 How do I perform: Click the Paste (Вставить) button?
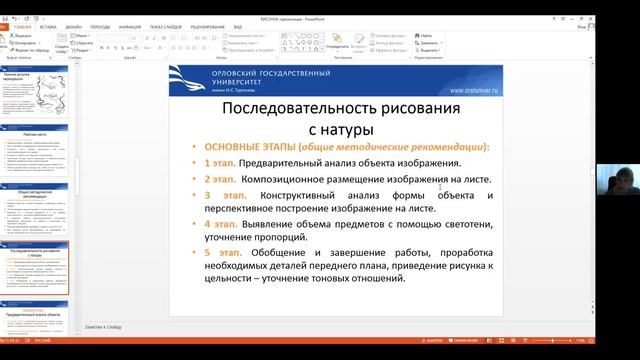coord(2,41)
